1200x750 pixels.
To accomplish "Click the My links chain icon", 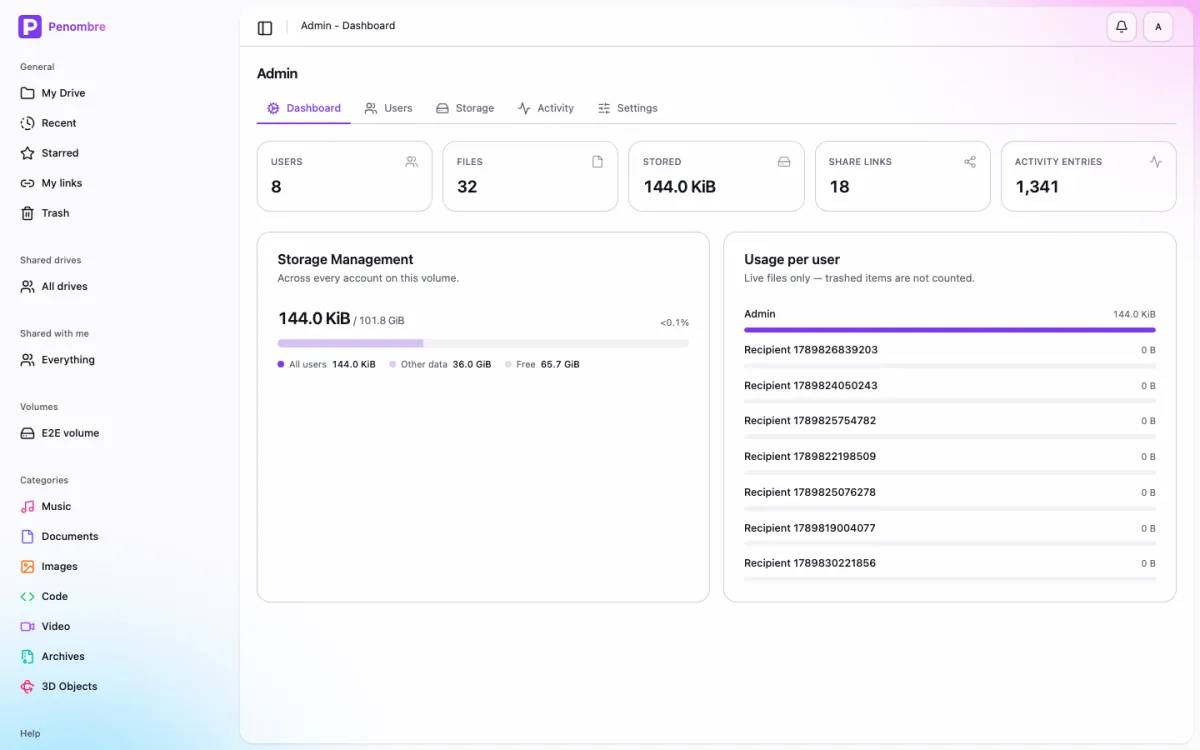I will tap(28, 183).
